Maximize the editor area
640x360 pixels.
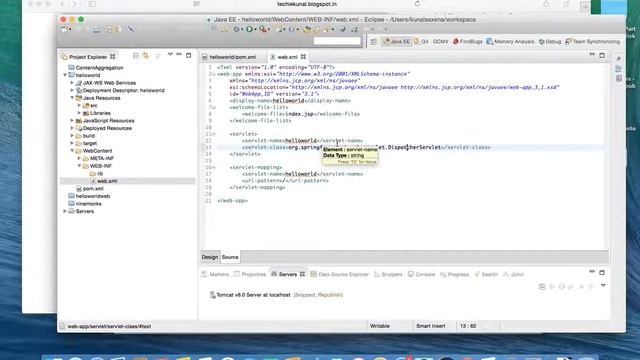[602, 55]
